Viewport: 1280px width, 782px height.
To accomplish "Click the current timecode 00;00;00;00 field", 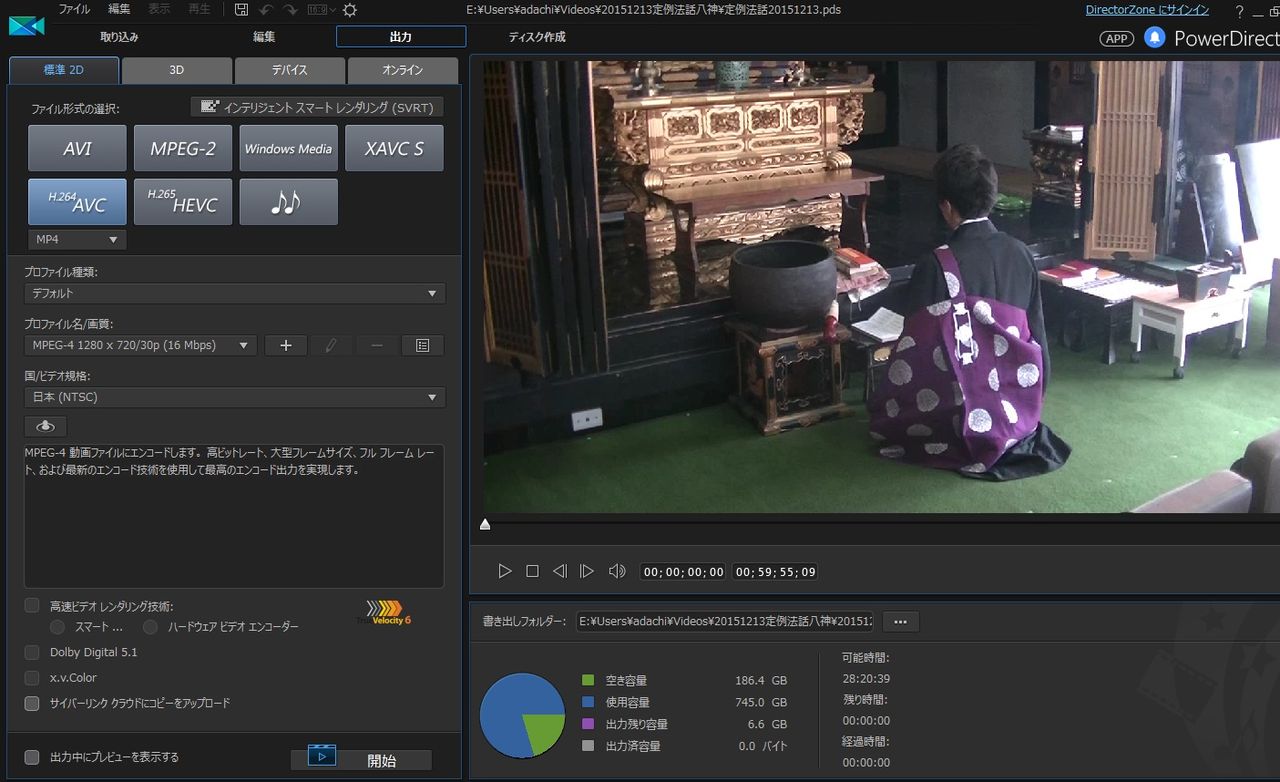I will click(684, 572).
